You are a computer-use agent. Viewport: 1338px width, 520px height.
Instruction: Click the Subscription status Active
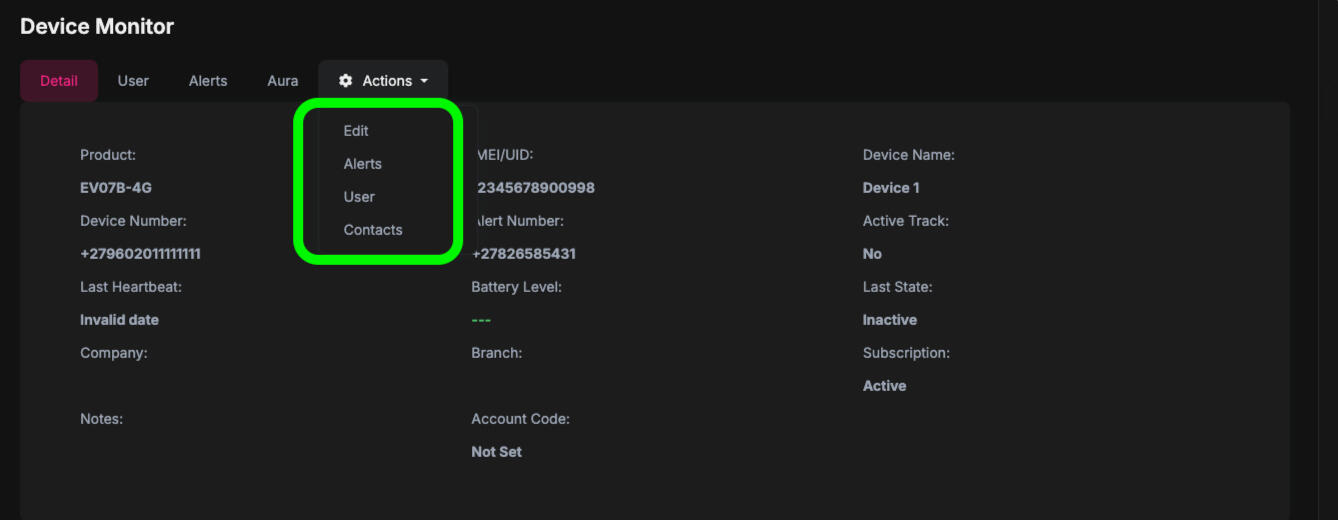(x=885, y=386)
